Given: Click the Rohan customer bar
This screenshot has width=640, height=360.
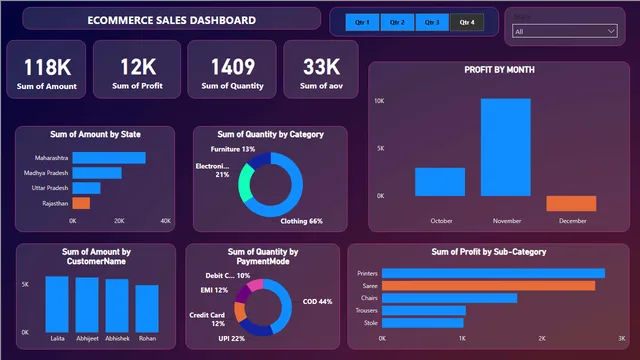Looking at the screenshot, I should 147,309.
